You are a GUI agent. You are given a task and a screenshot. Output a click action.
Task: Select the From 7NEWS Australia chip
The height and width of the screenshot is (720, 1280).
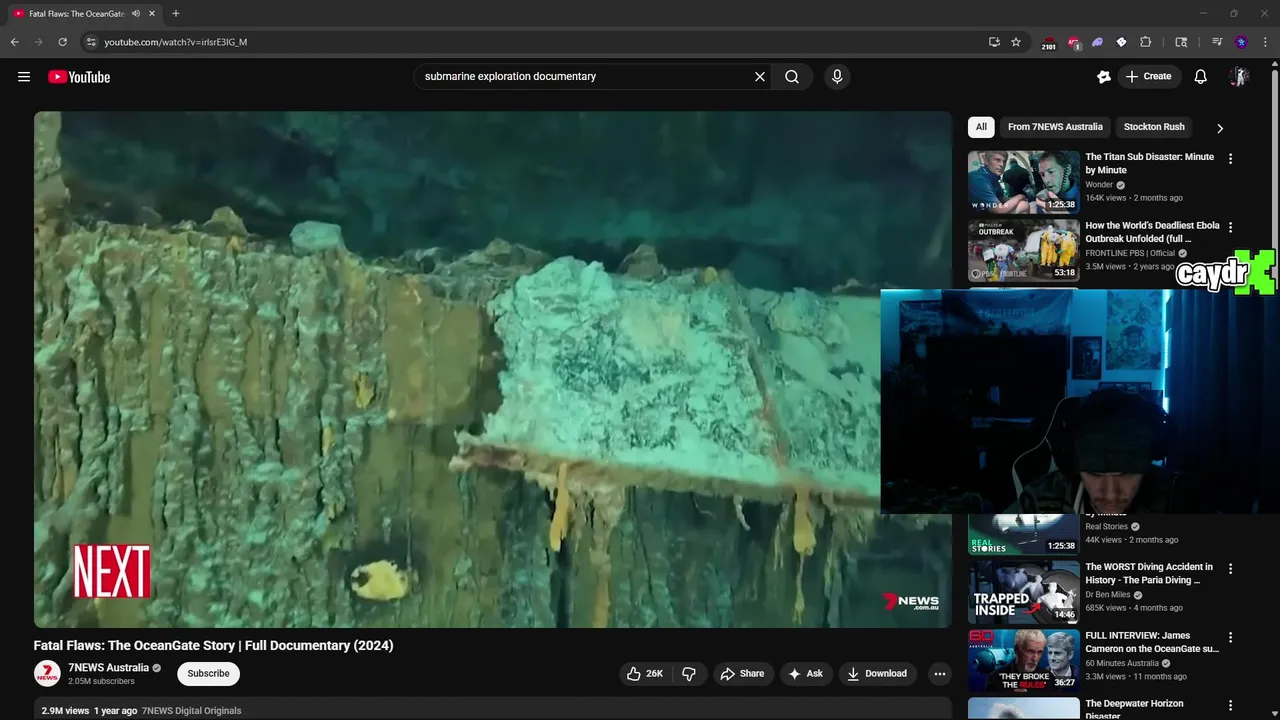(x=1055, y=127)
